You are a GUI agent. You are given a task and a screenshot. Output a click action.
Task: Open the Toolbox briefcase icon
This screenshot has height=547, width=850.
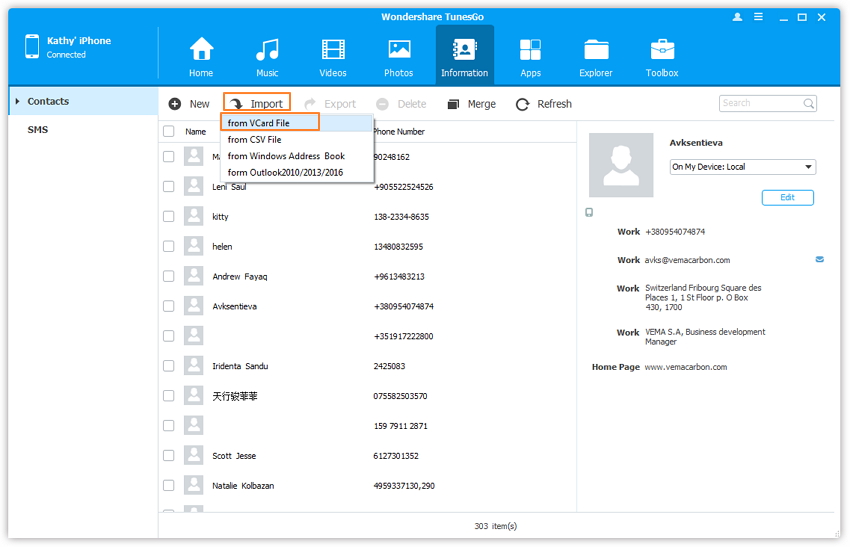(x=662, y=49)
